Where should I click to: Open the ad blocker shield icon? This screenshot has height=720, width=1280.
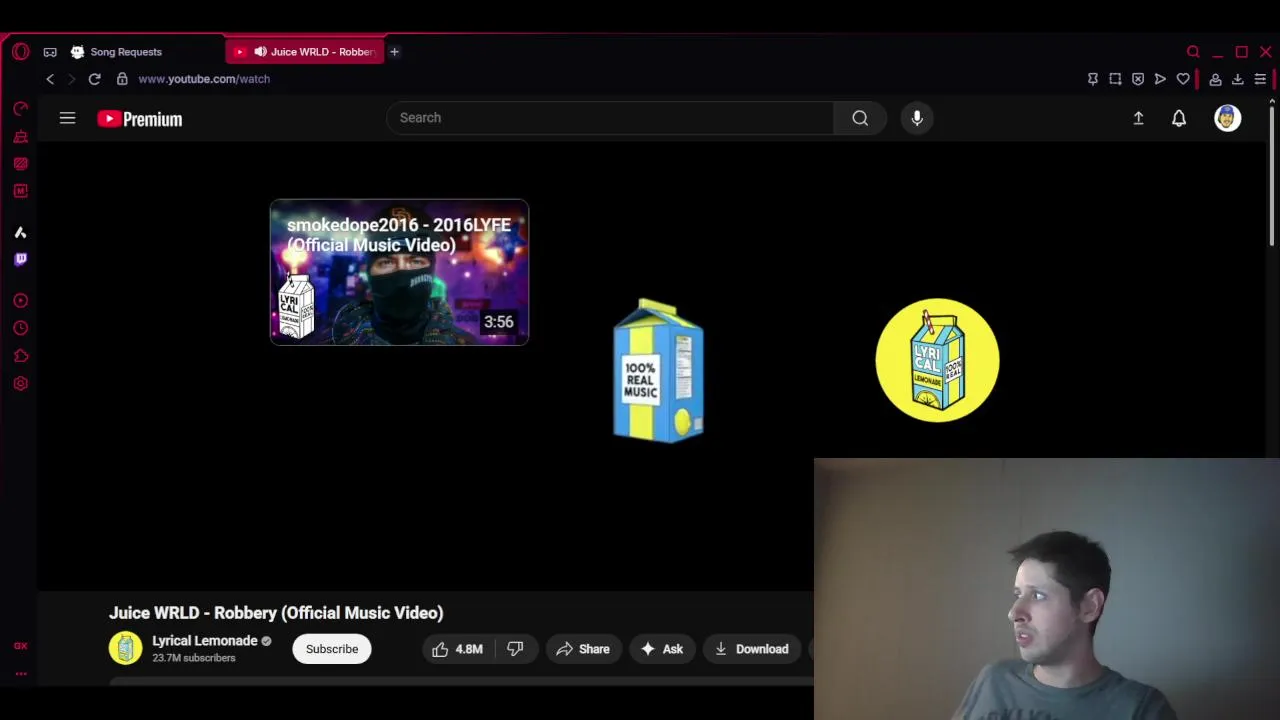[1138, 79]
